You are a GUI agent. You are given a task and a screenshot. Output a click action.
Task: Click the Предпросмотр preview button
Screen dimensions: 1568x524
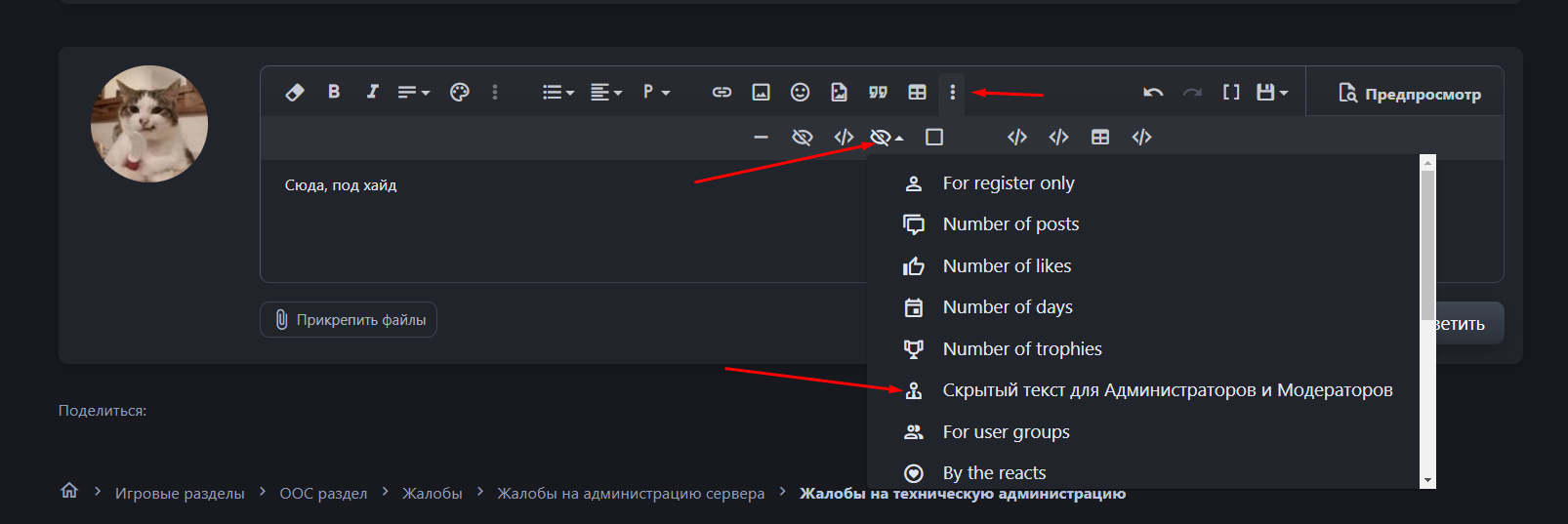tap(1409, 94)
